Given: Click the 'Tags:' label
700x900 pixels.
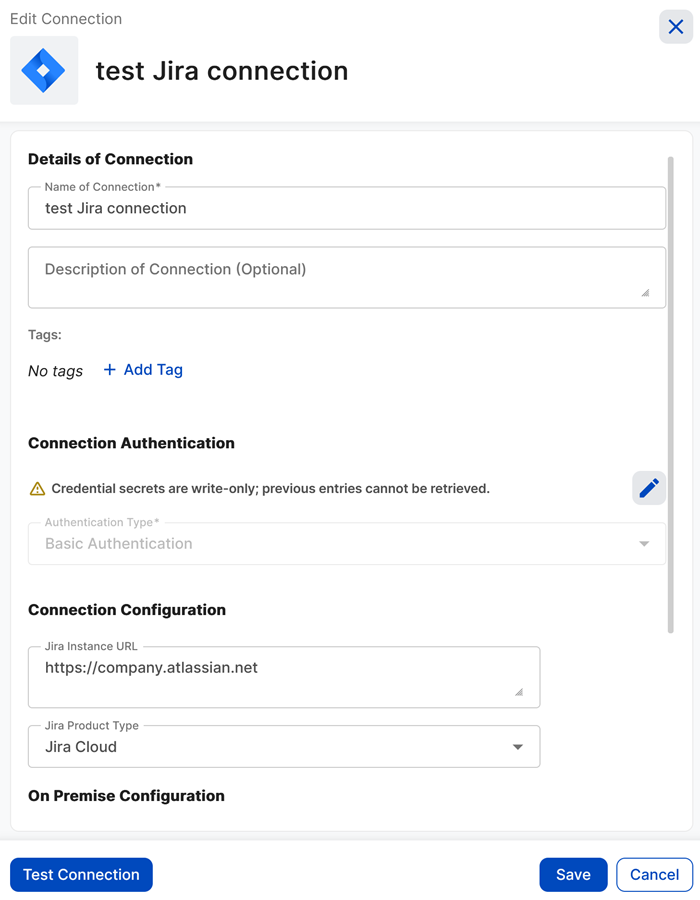Looking at the screenshot, I should coord(45,335).
